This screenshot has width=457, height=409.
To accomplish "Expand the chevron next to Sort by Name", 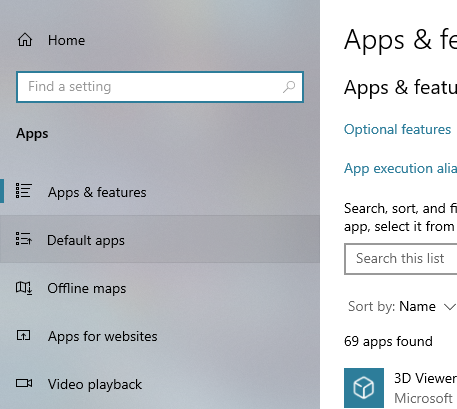I will point(450,306).
